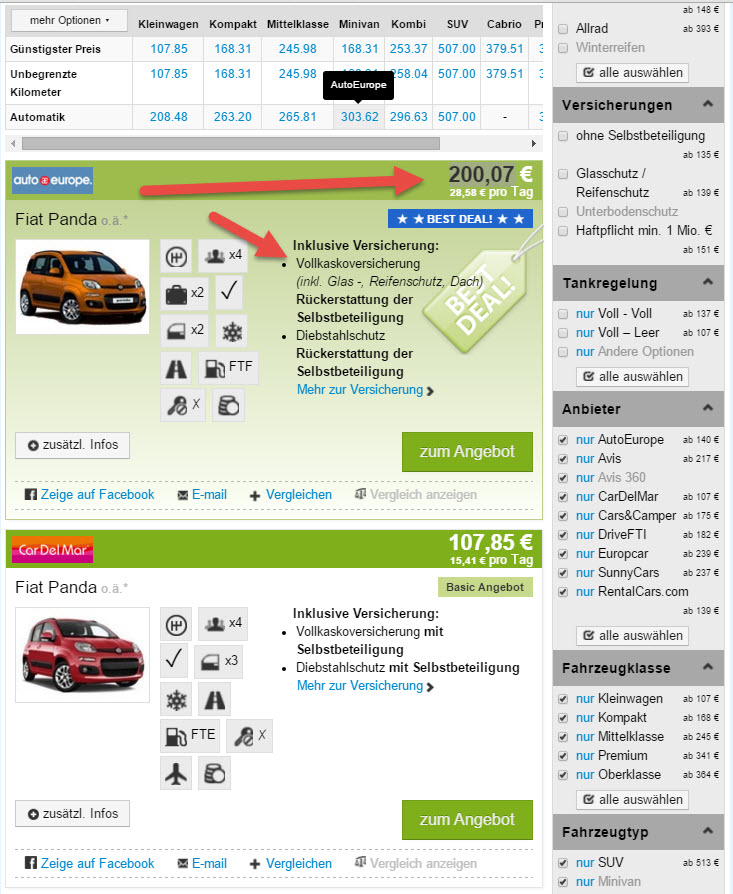Click checkmark icon in AutoEurope offer

[x=229, y=292]
